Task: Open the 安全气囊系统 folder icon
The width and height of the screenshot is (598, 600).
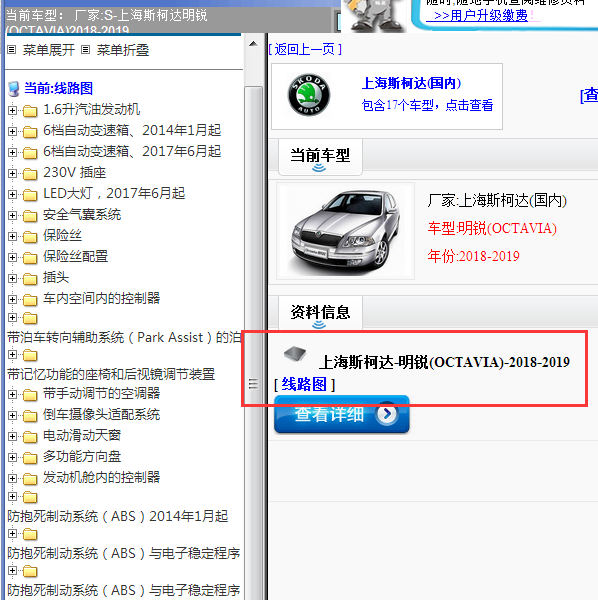Action: coord(30,216)
